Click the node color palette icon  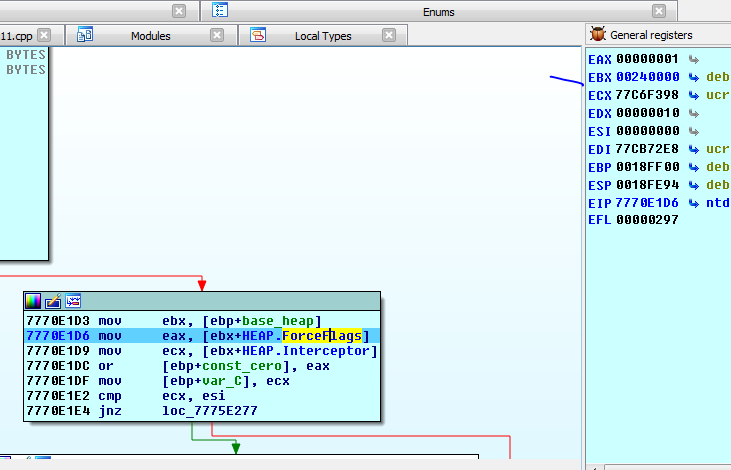34,300
